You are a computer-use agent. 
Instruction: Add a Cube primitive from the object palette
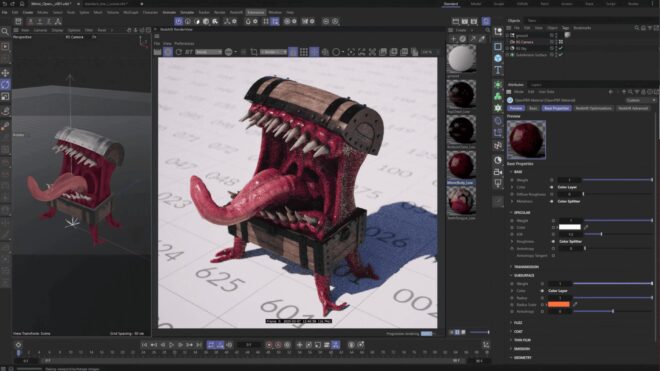coord(498,46)
